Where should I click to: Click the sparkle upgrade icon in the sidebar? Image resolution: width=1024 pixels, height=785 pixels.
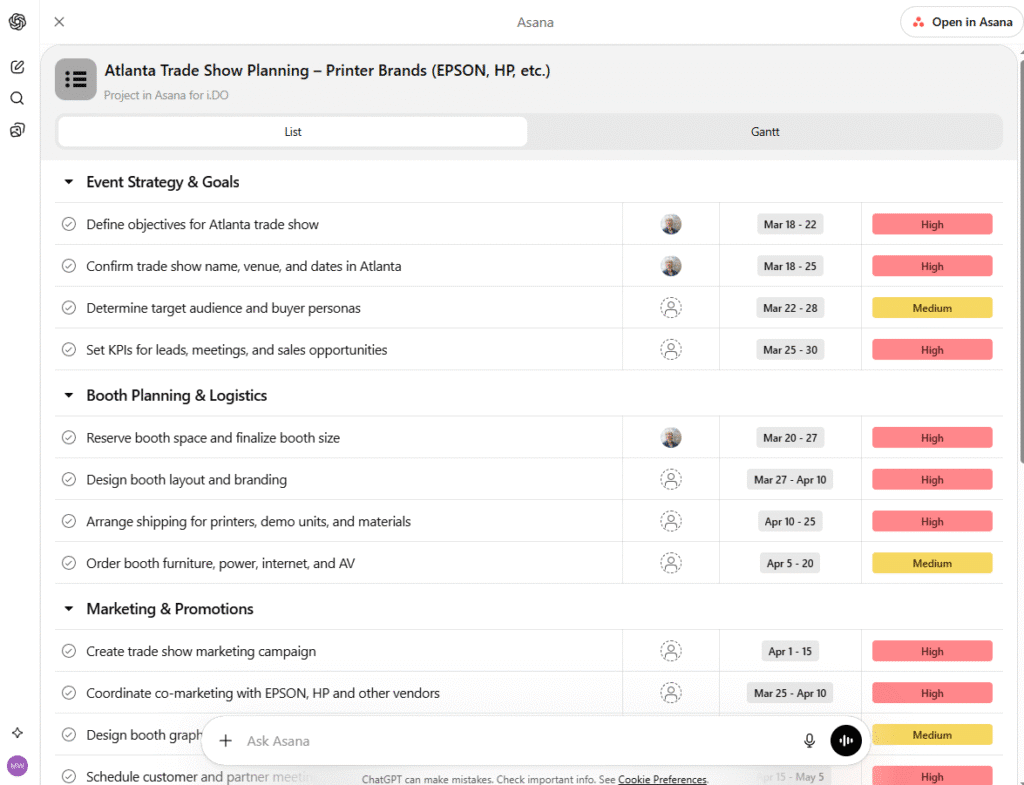(16, 732)
